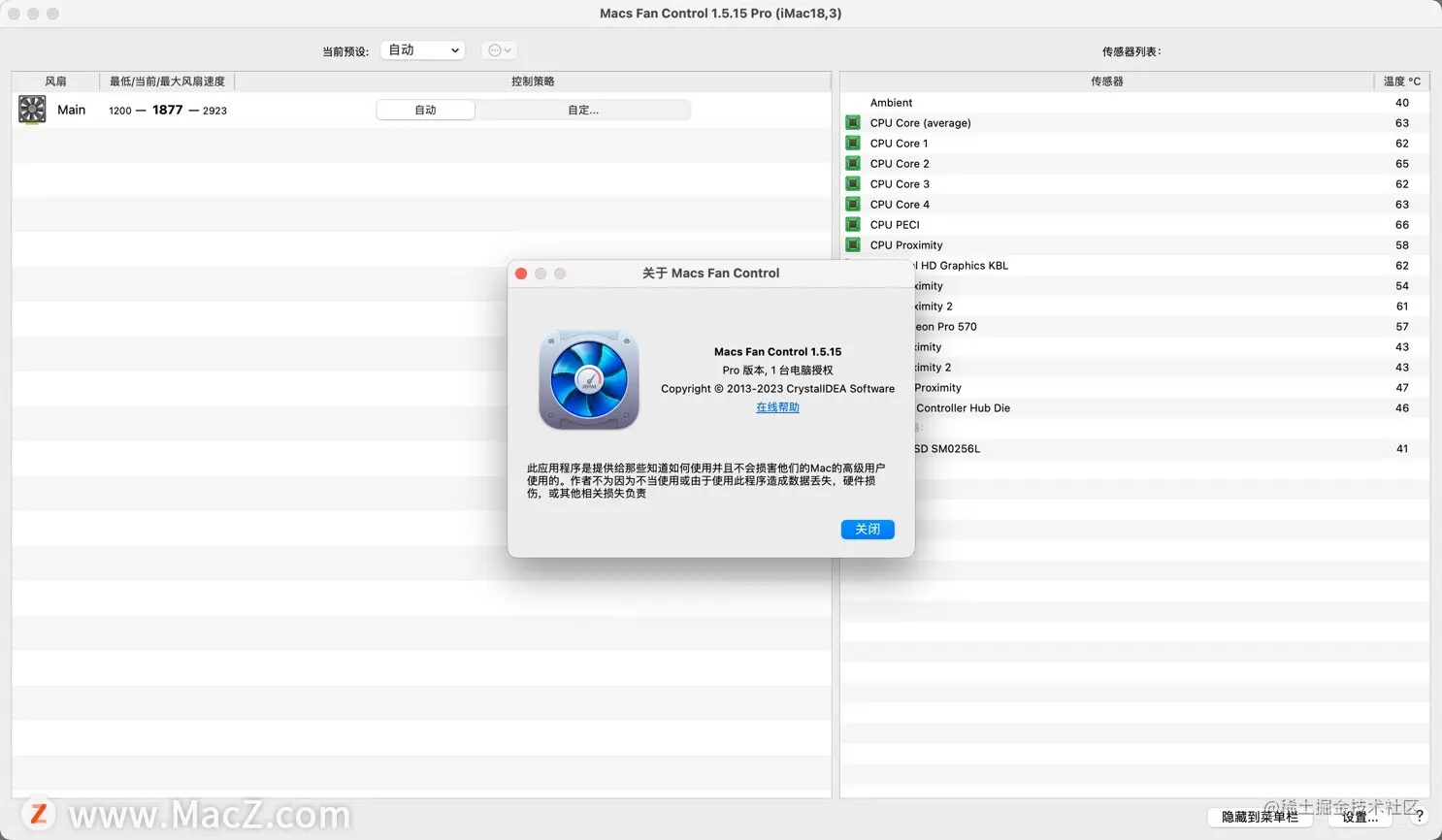
Task: Select 自定... custom control for Main fan
Action: pos(583,111)
